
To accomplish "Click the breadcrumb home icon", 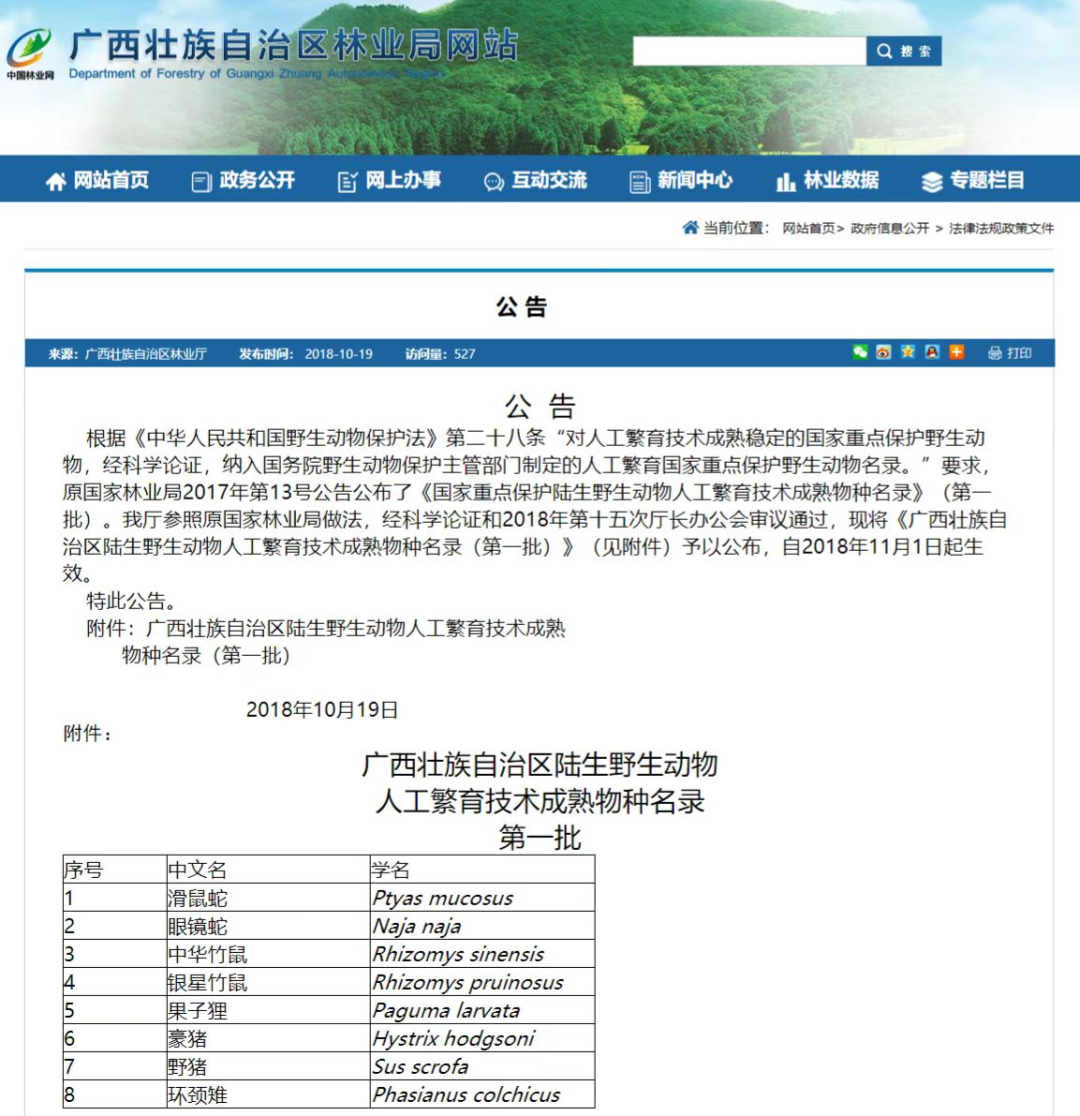I will pyautogui.click(x=690, y=227).
